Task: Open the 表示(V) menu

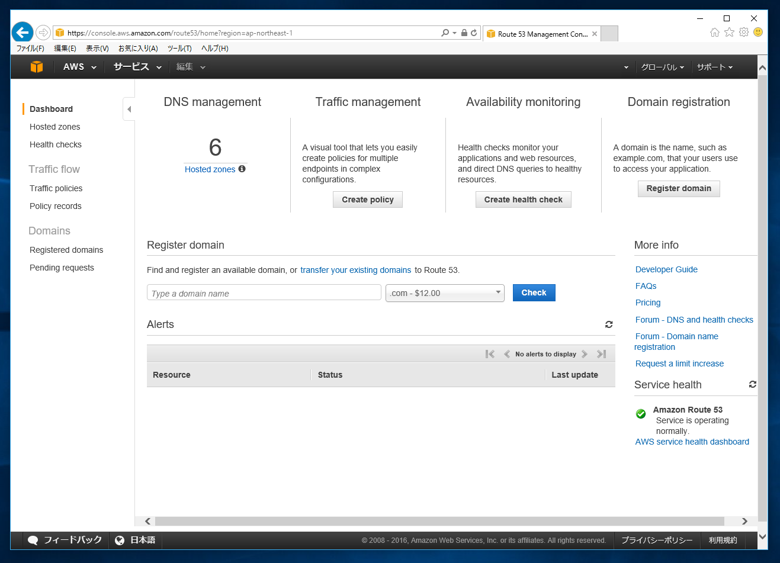Action: click(x=98, y=48)
